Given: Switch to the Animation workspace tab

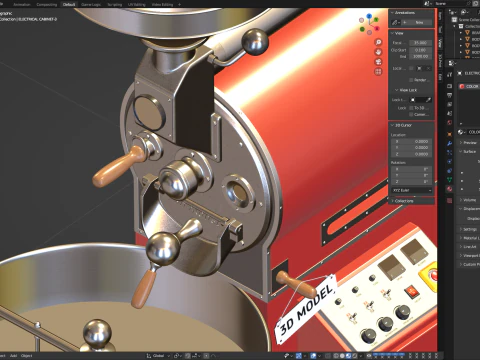Looking at the screenshot, I should [x=22, y=5].
